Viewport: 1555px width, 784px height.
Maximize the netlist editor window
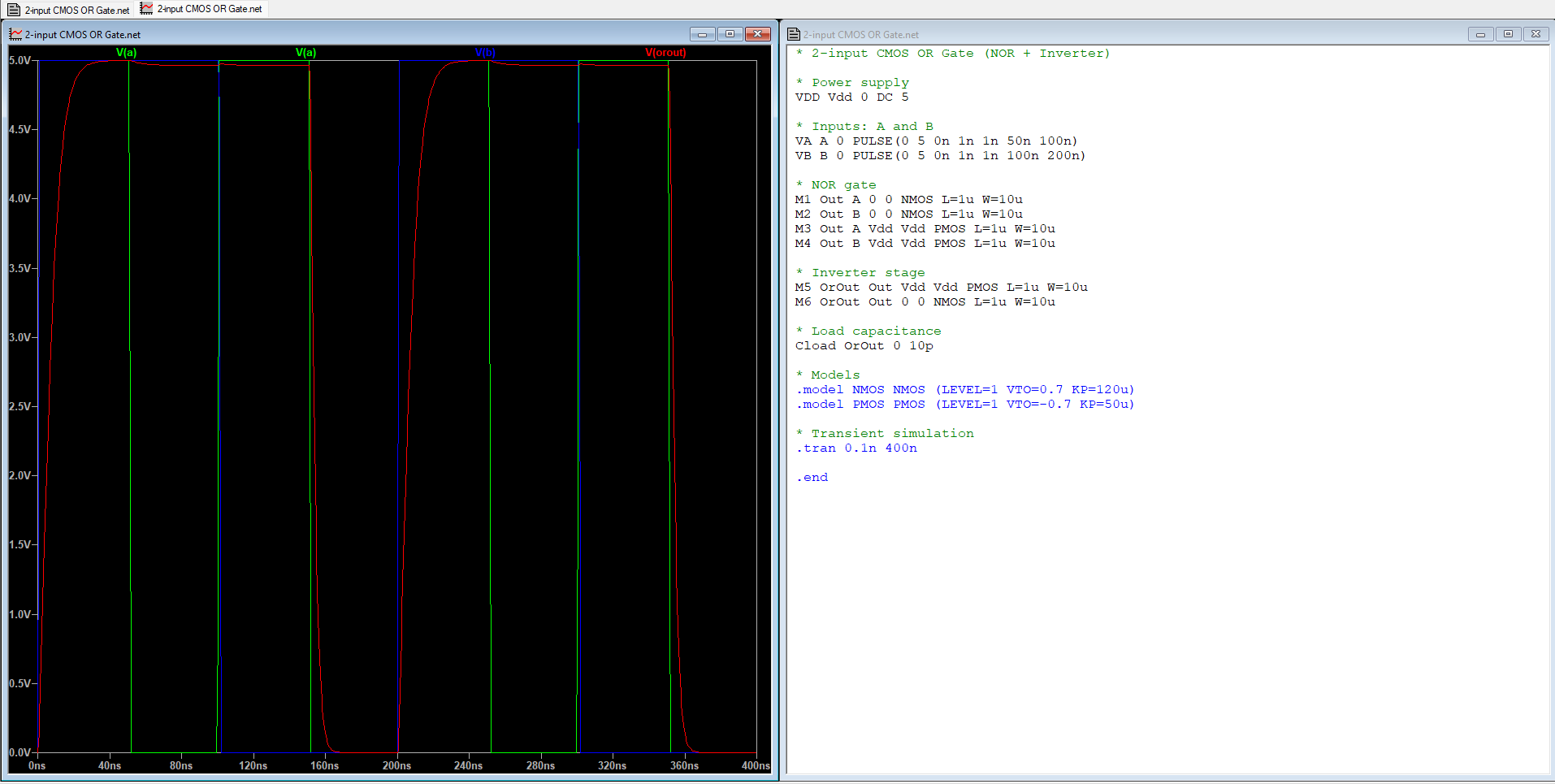click(x=1509, y=34)
